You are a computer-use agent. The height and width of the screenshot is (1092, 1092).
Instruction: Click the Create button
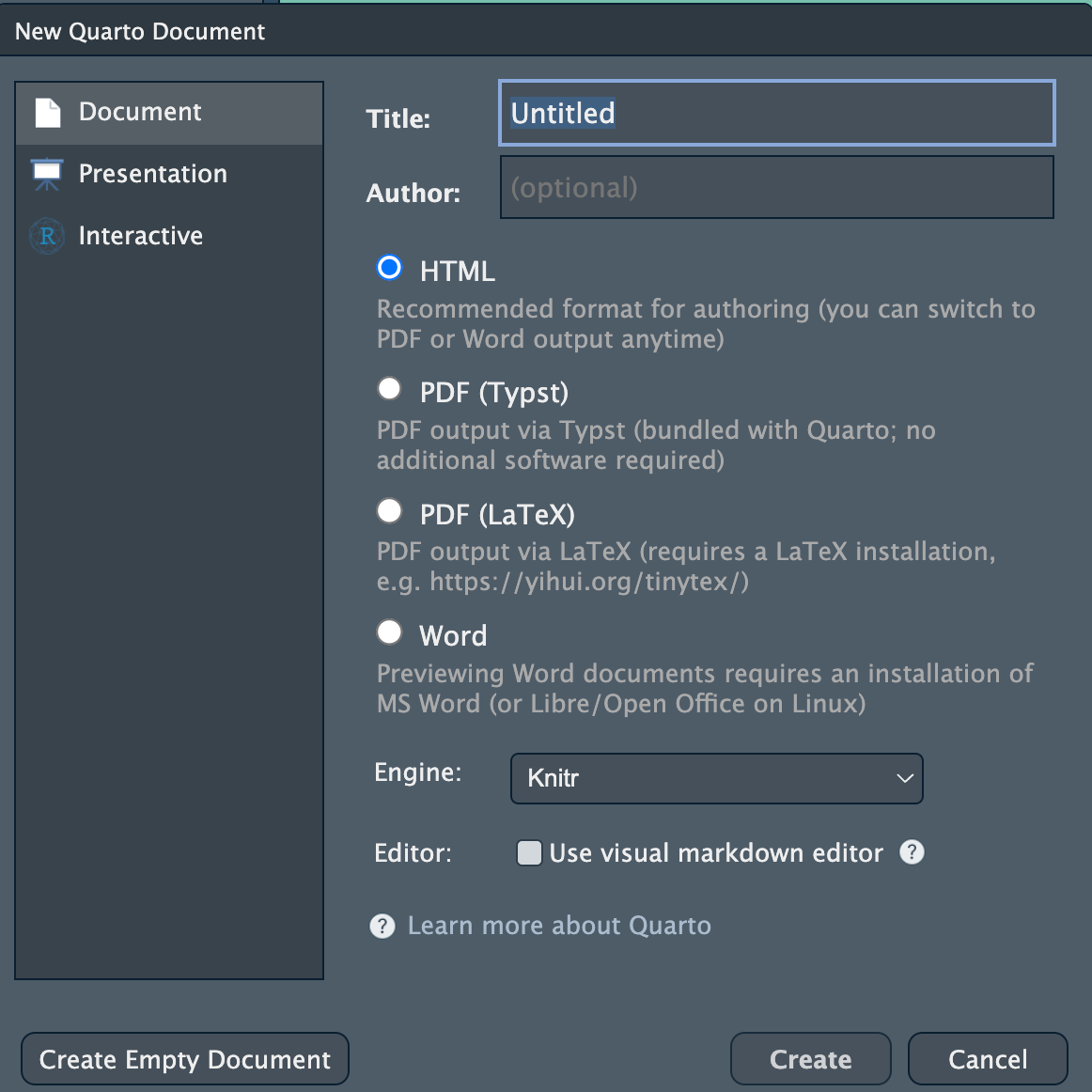click(811, 1059)
